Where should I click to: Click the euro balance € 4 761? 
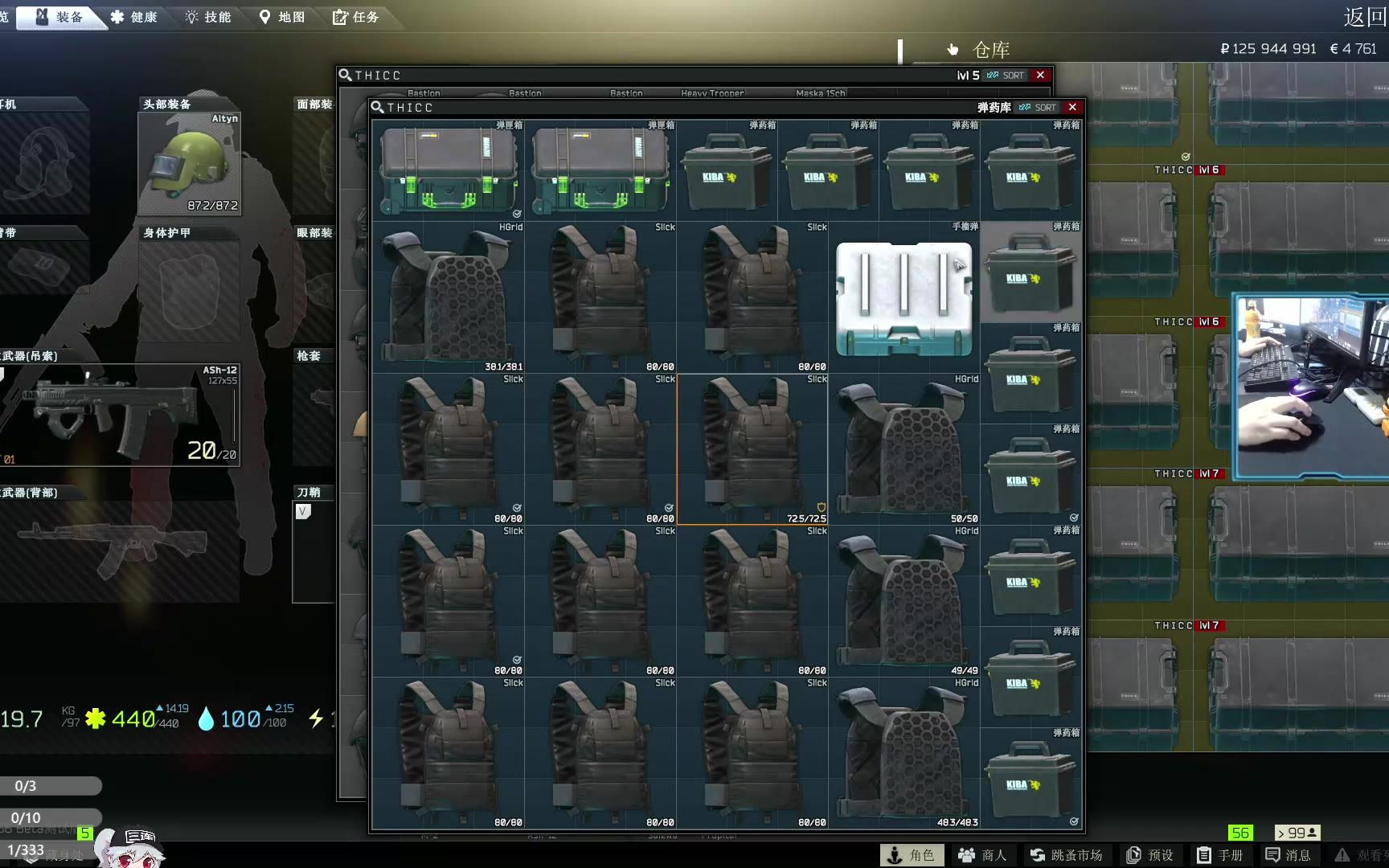[x=1354, y=49]
